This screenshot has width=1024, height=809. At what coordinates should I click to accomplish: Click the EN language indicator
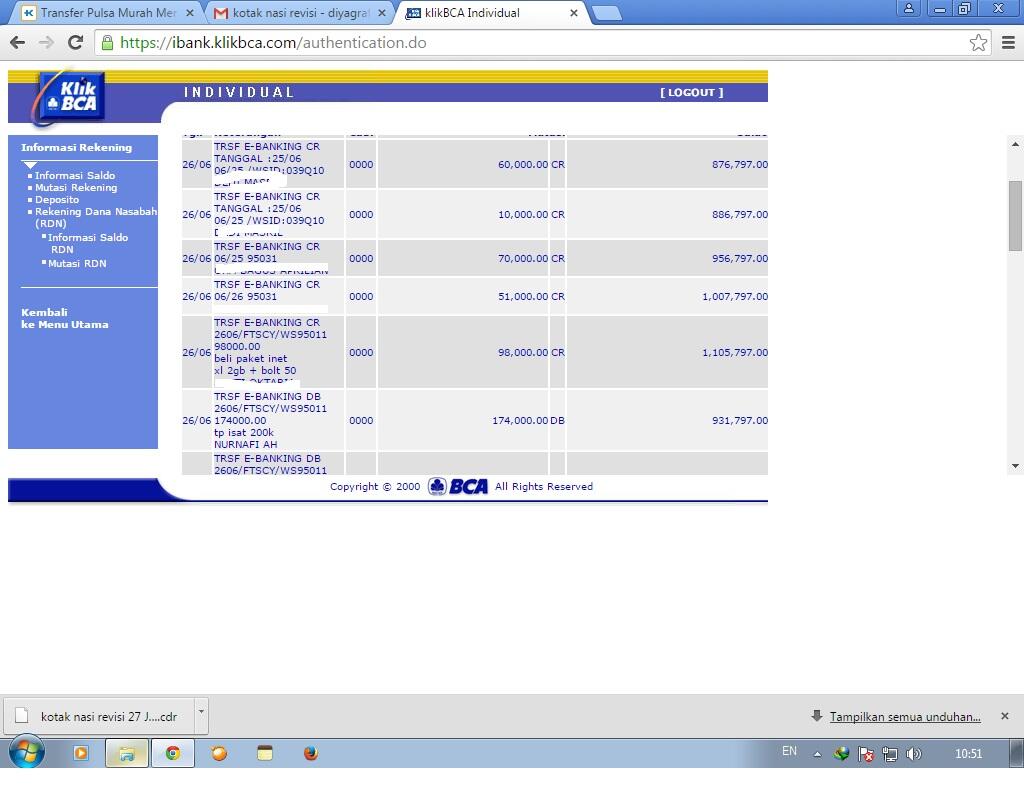coord(789,751)
